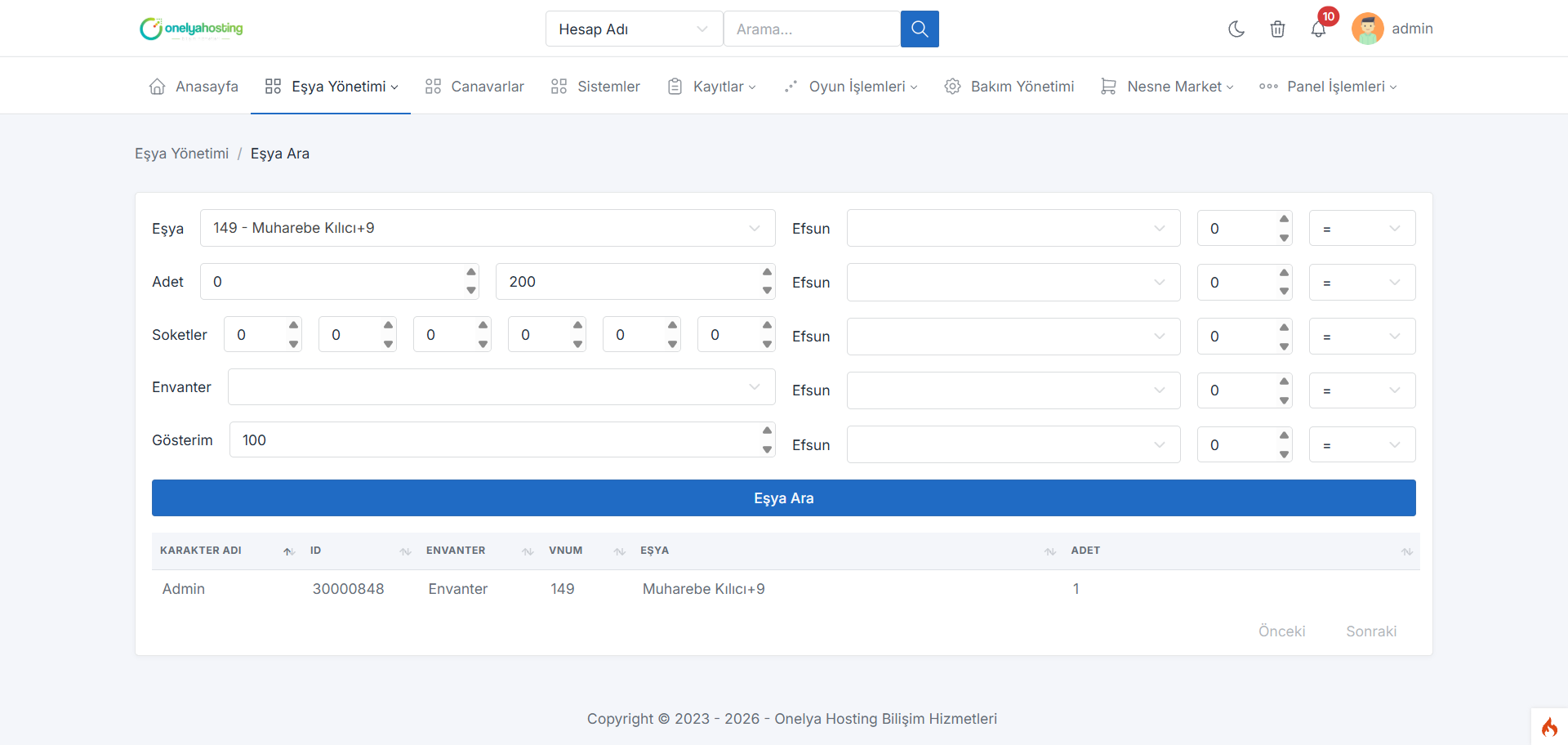
Task: Click the blue Eşya Ara button
Action: click(x=784, y=498)
